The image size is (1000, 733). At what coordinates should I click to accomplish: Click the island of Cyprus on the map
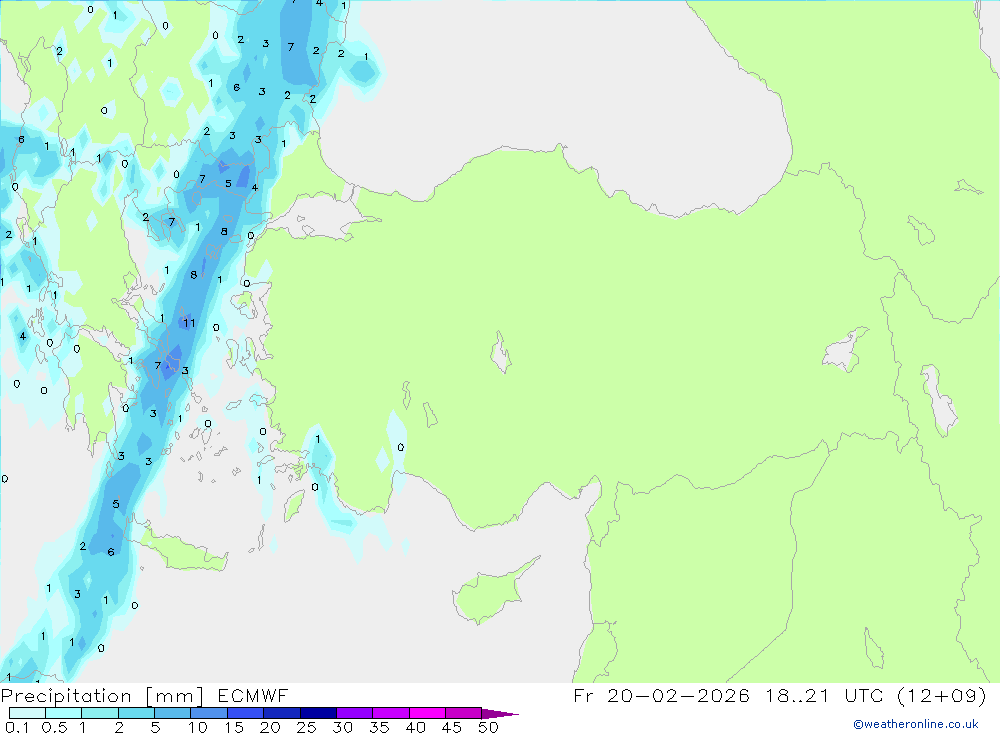click(x=488, y=595)
